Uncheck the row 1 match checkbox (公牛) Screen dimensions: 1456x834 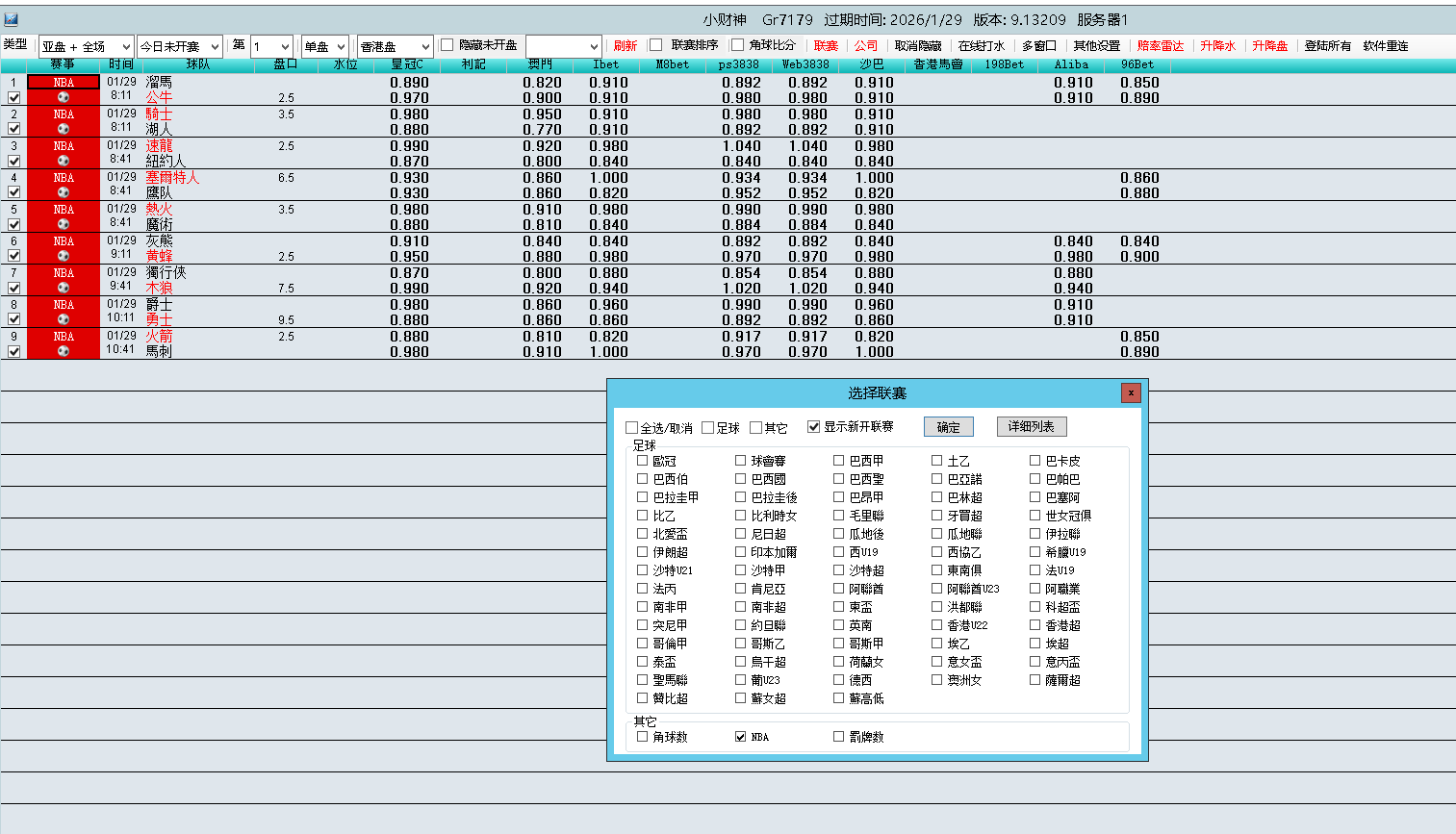14,98
